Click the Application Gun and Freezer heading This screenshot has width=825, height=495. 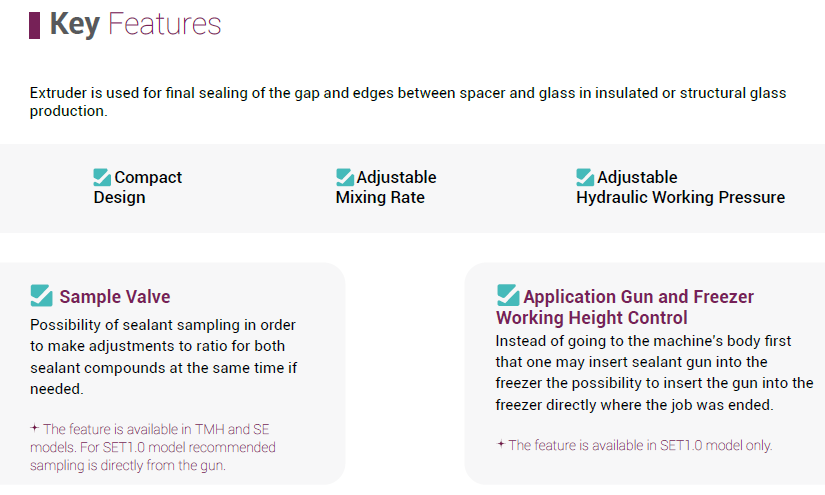[625, 307]
